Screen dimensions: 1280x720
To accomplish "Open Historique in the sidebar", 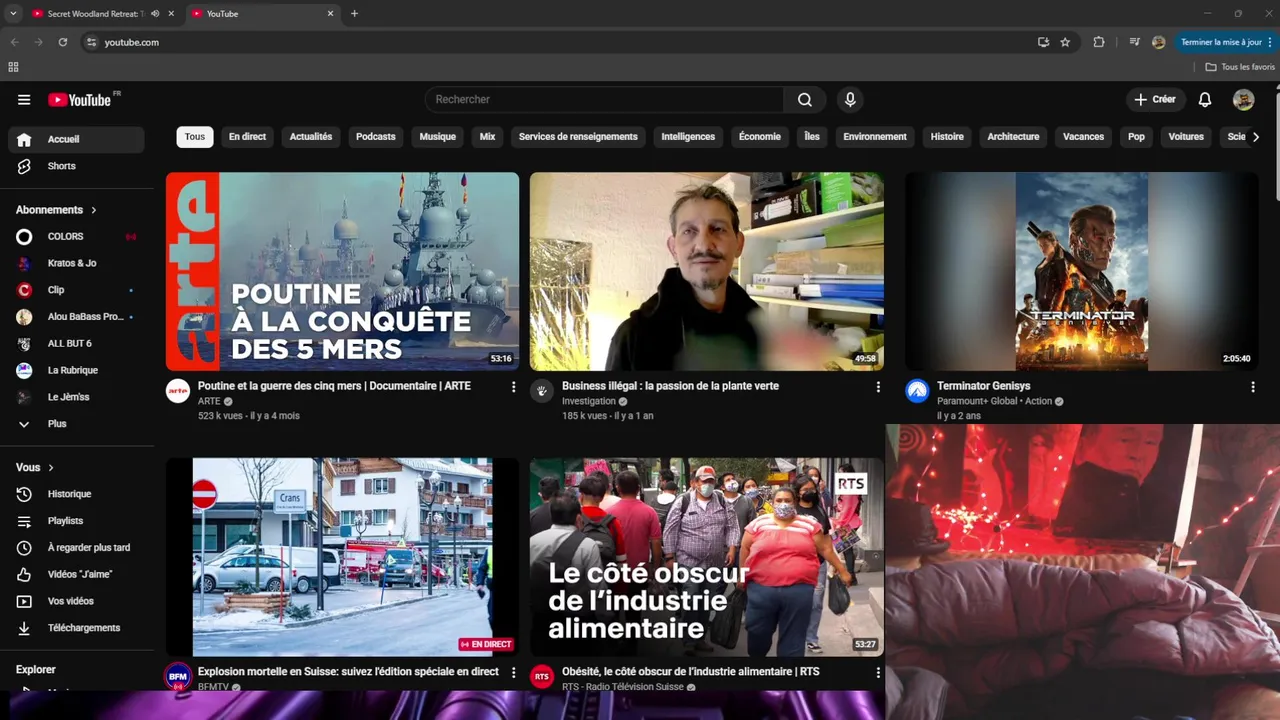I will (76, 494).
